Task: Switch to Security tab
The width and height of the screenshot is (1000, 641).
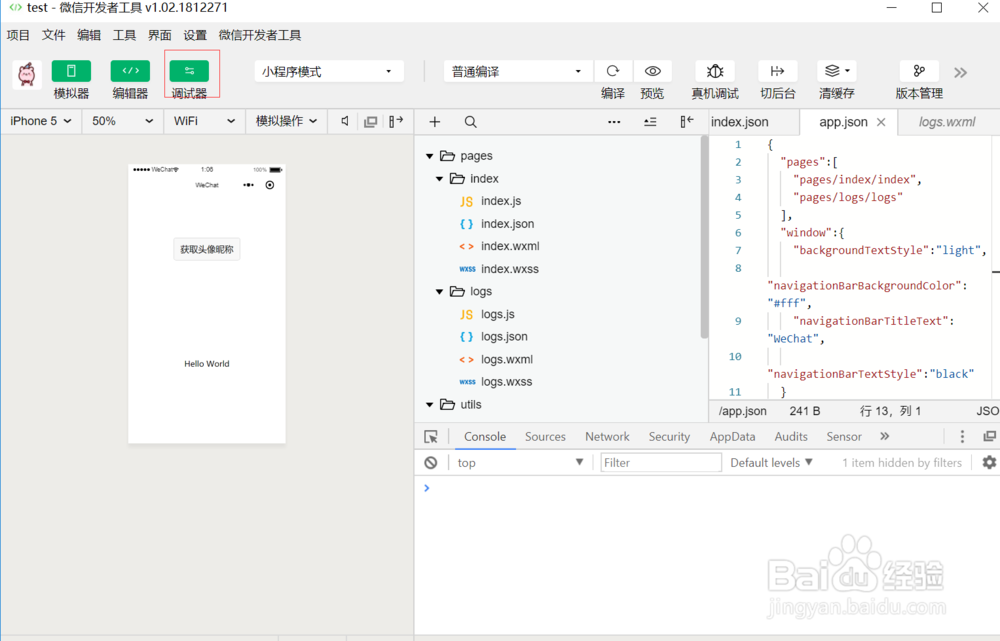Action: coord(669,437)
